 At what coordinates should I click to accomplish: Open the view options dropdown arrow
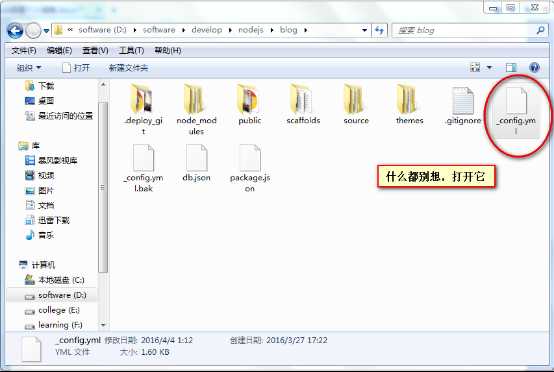tap(489, 67)
